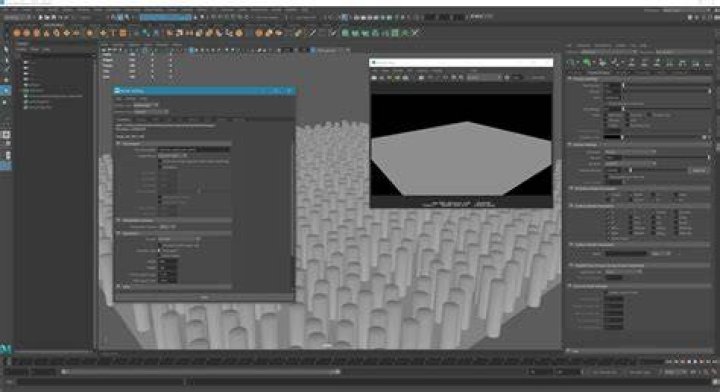This screenshot has width=720, height=392.
Task: Create a polygon cylinder from the shelf
Action: tap(36, 33)
